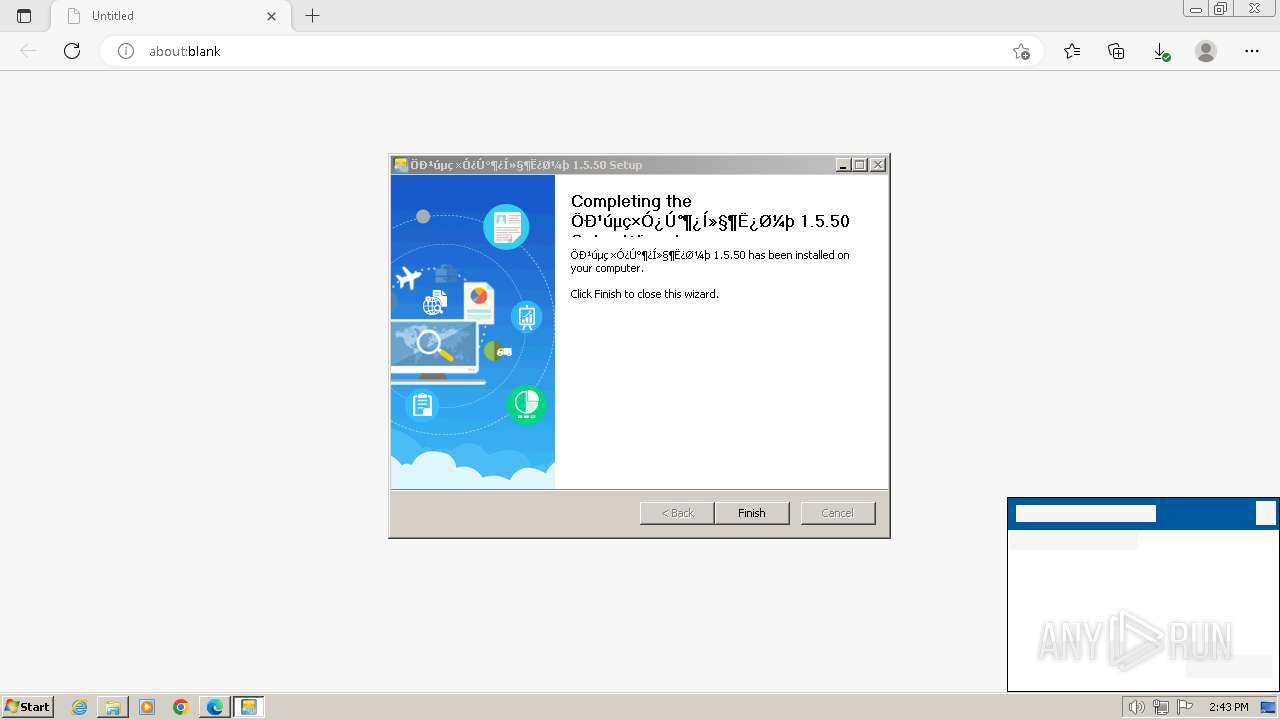Close the setup wizard window
The height and width of the screenshot is (720, 1280).
tap(878, 165)
